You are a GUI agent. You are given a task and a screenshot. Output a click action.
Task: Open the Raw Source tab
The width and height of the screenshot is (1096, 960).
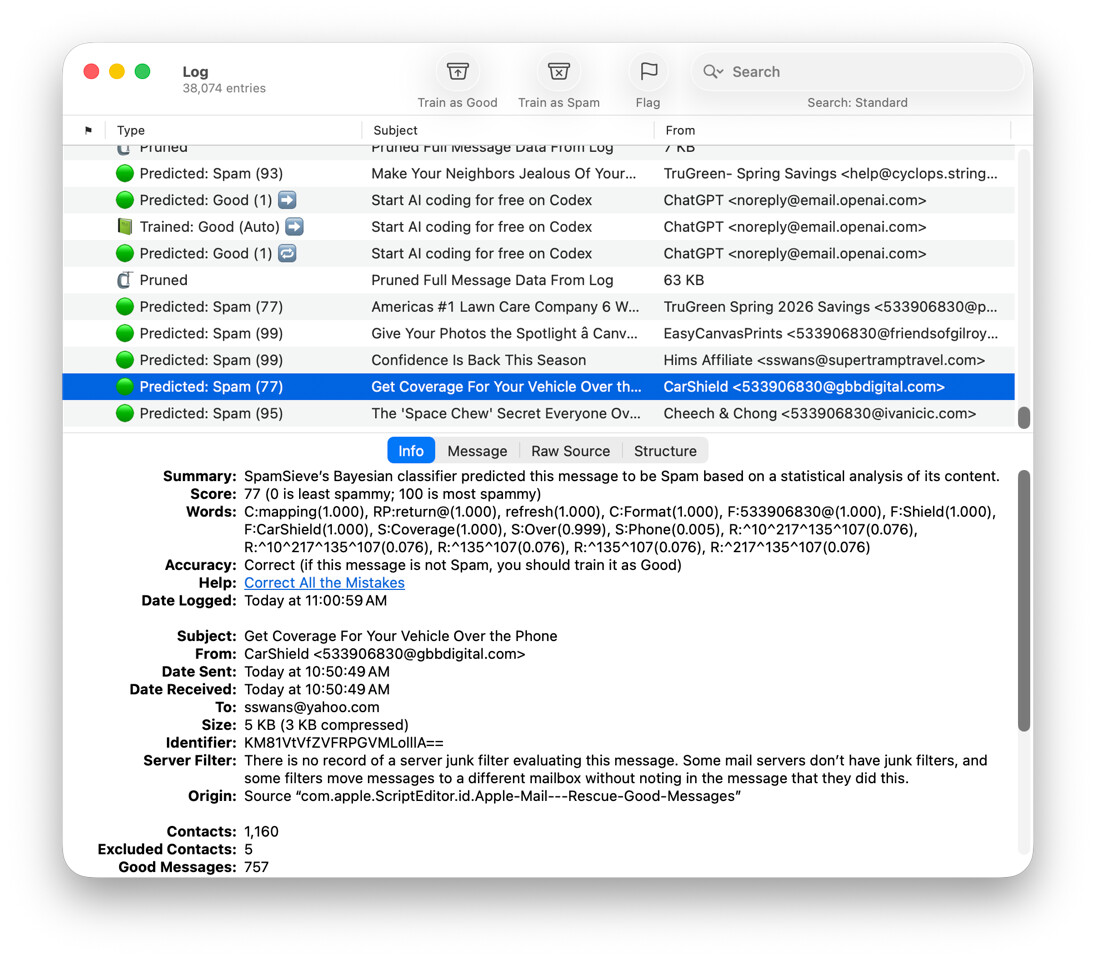(x=570, y=451)
